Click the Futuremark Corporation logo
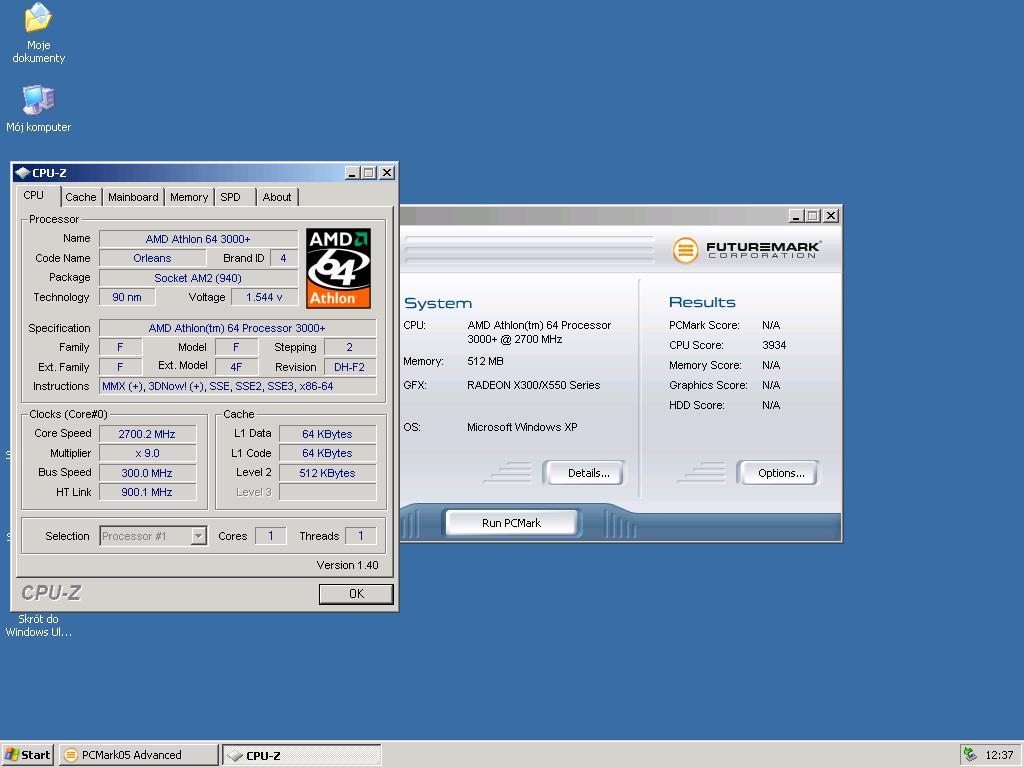Image resolution: width=1024 pixels, height=768 pixels. [x=746, y=249]
